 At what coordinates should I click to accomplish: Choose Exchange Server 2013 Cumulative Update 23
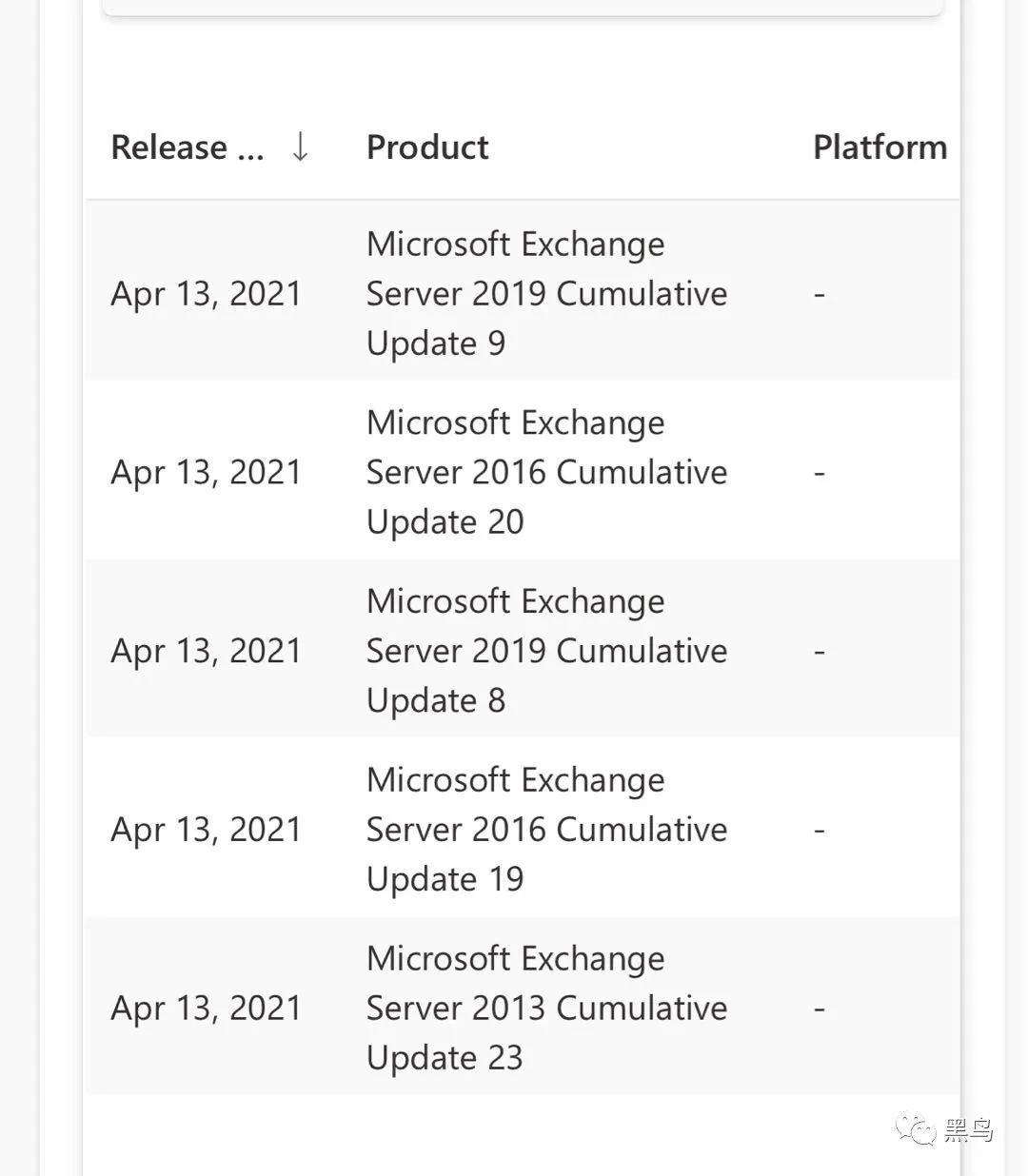click(x=546, y=1008)
